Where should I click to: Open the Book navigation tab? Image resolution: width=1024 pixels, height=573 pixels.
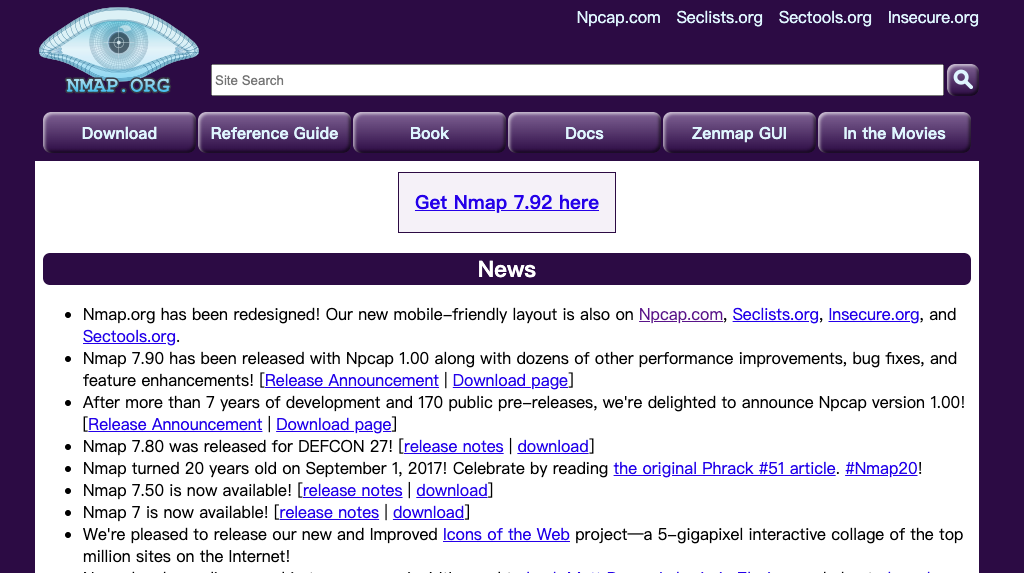click(429, 133)
